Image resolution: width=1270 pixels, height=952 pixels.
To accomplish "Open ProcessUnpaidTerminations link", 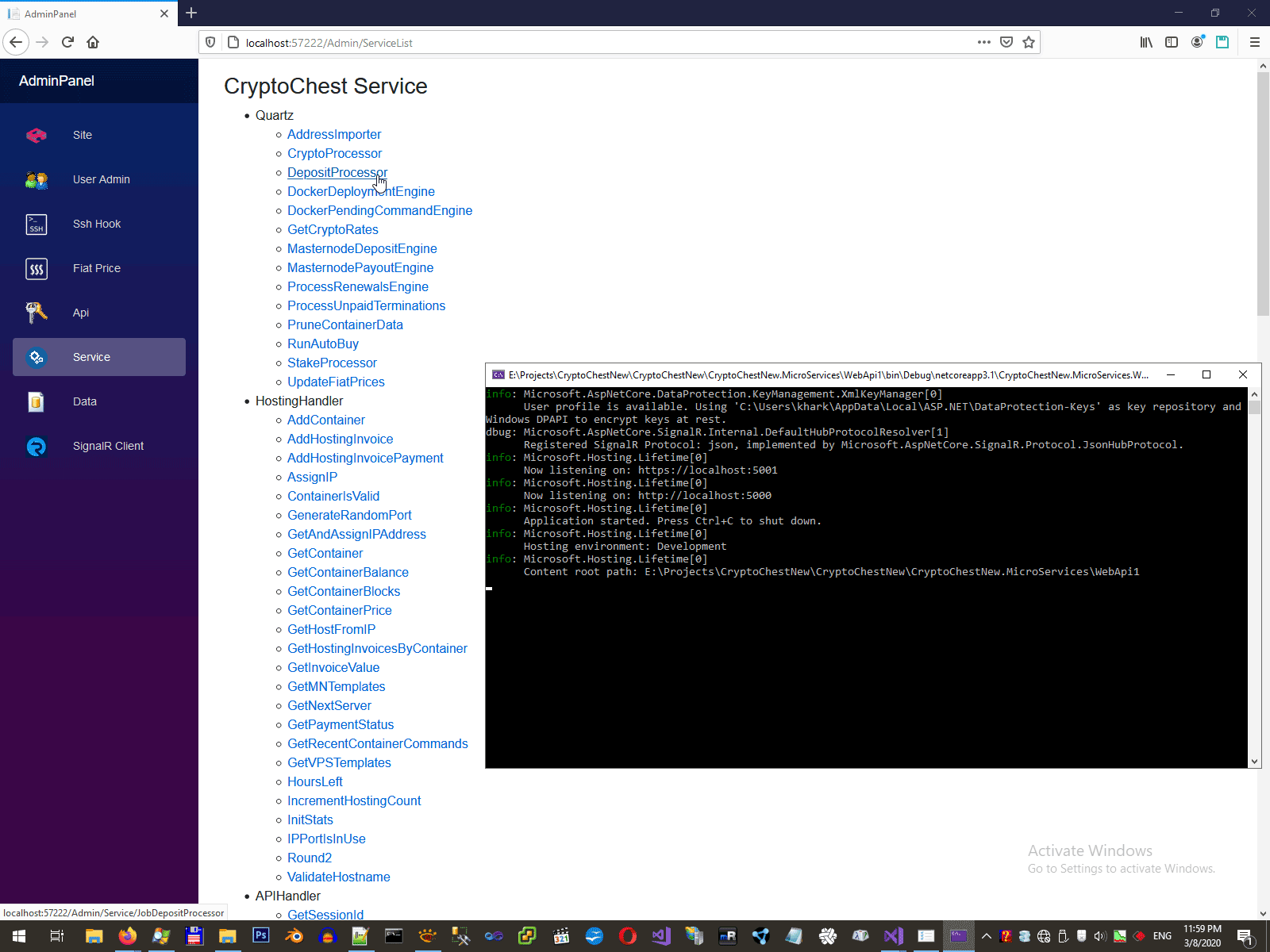I will [x=366, y=305].
